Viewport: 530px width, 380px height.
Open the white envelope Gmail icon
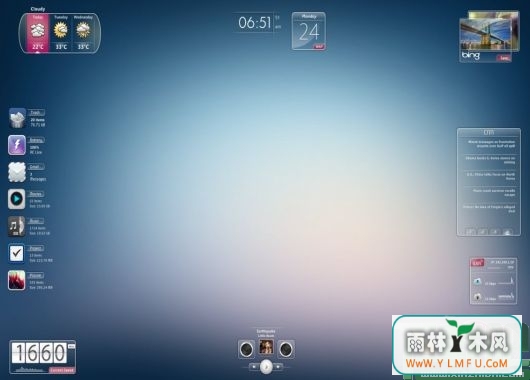[17, 172]
